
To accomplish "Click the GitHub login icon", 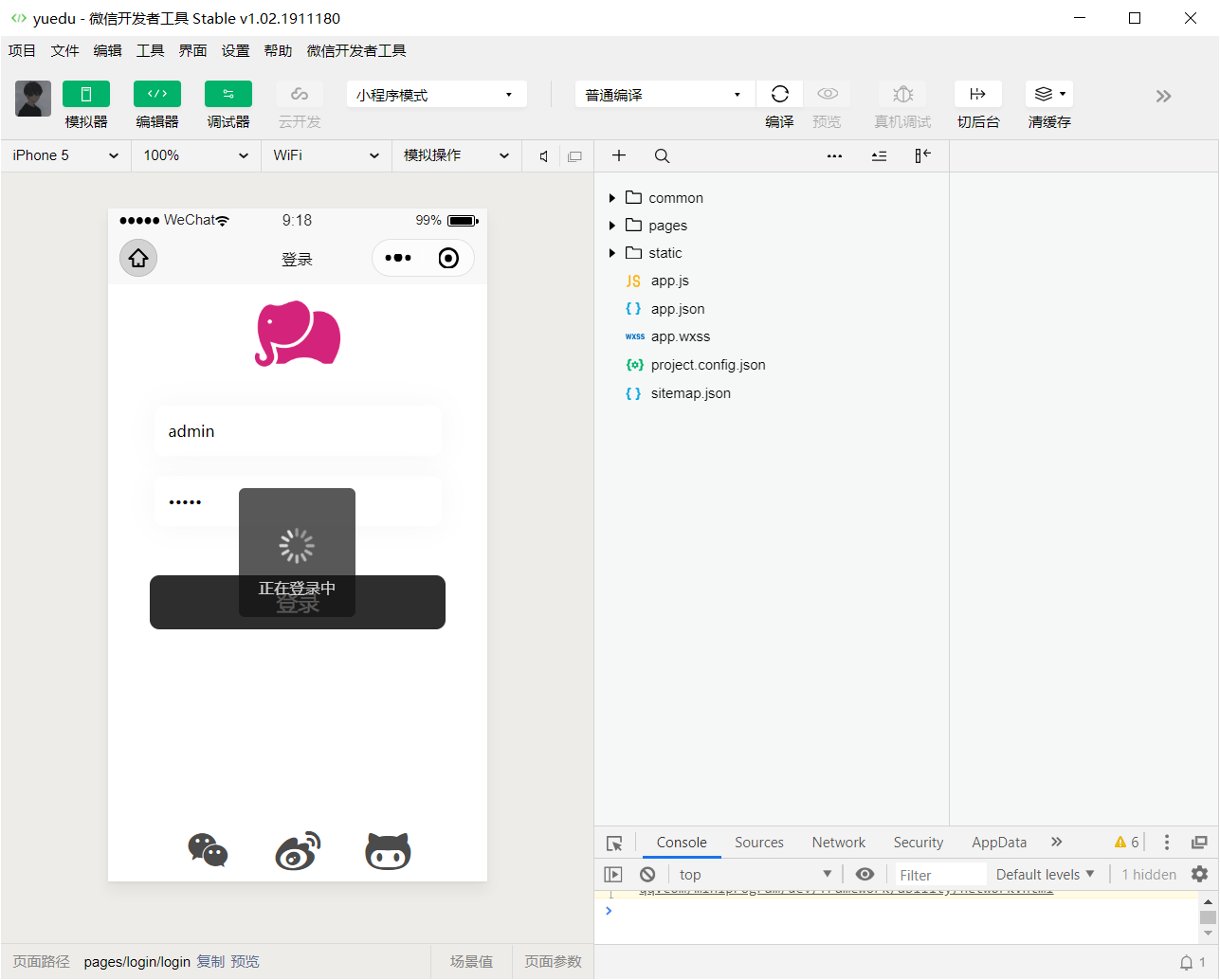I will (x=388, y=850).
